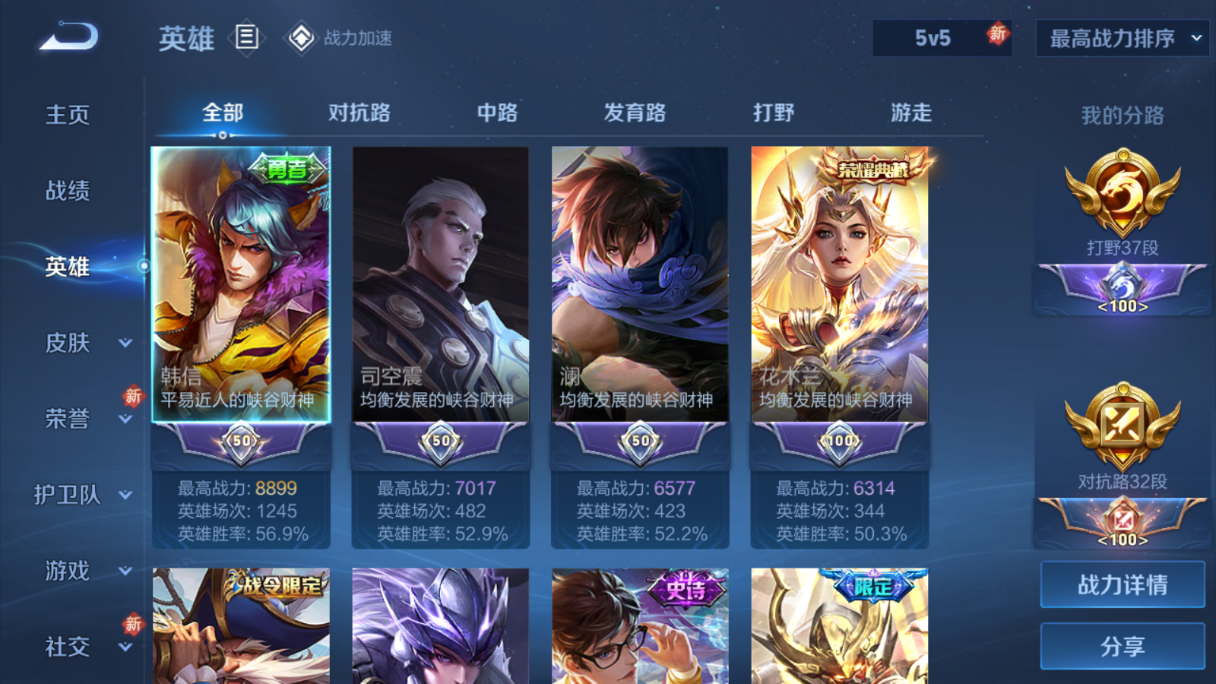This screenshot has height=684, width=1216.
Task: Switch to the 打野 tab
Action: 773,113
